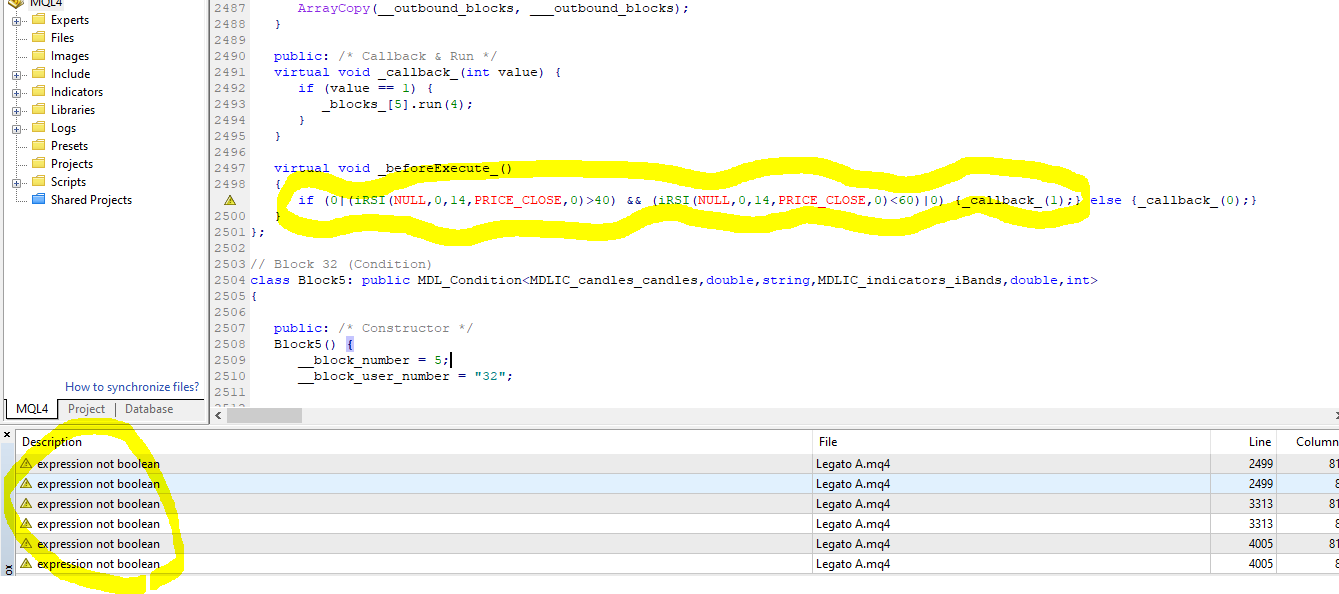Click the horizontal scrollbar thumb under code editor
Viewport: 1339px width, 594px height.
[264, 415]
